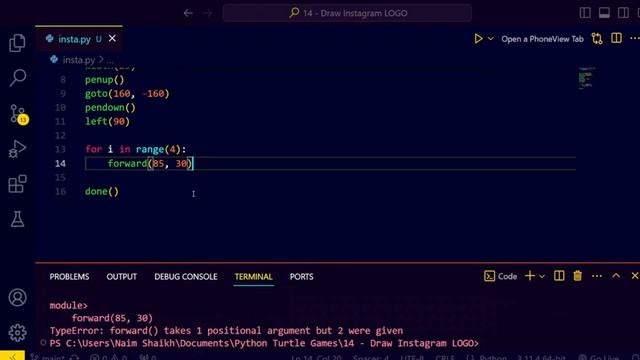640x360 pixels.
Task: Click the pendown() code line
Action: [110, 108]
